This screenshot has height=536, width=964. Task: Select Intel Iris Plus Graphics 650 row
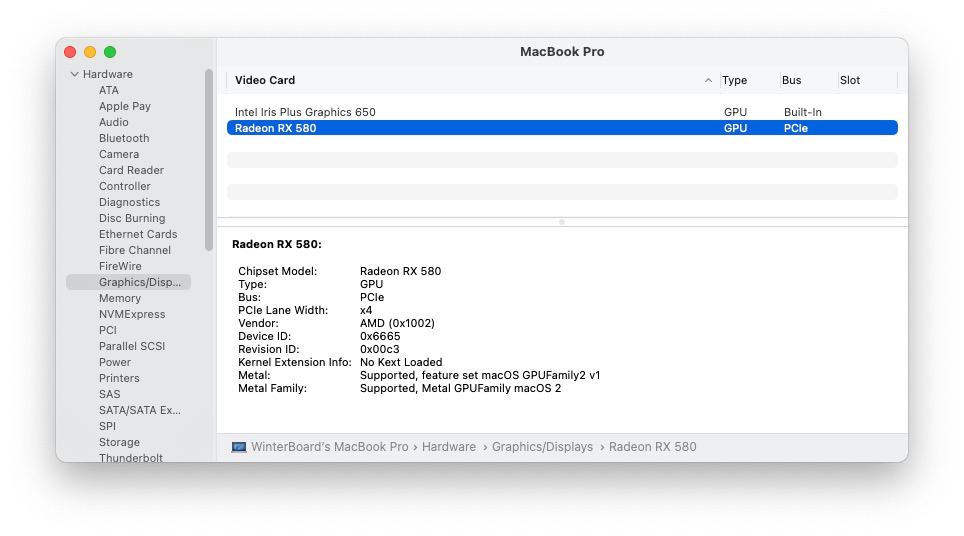(562, 112)
